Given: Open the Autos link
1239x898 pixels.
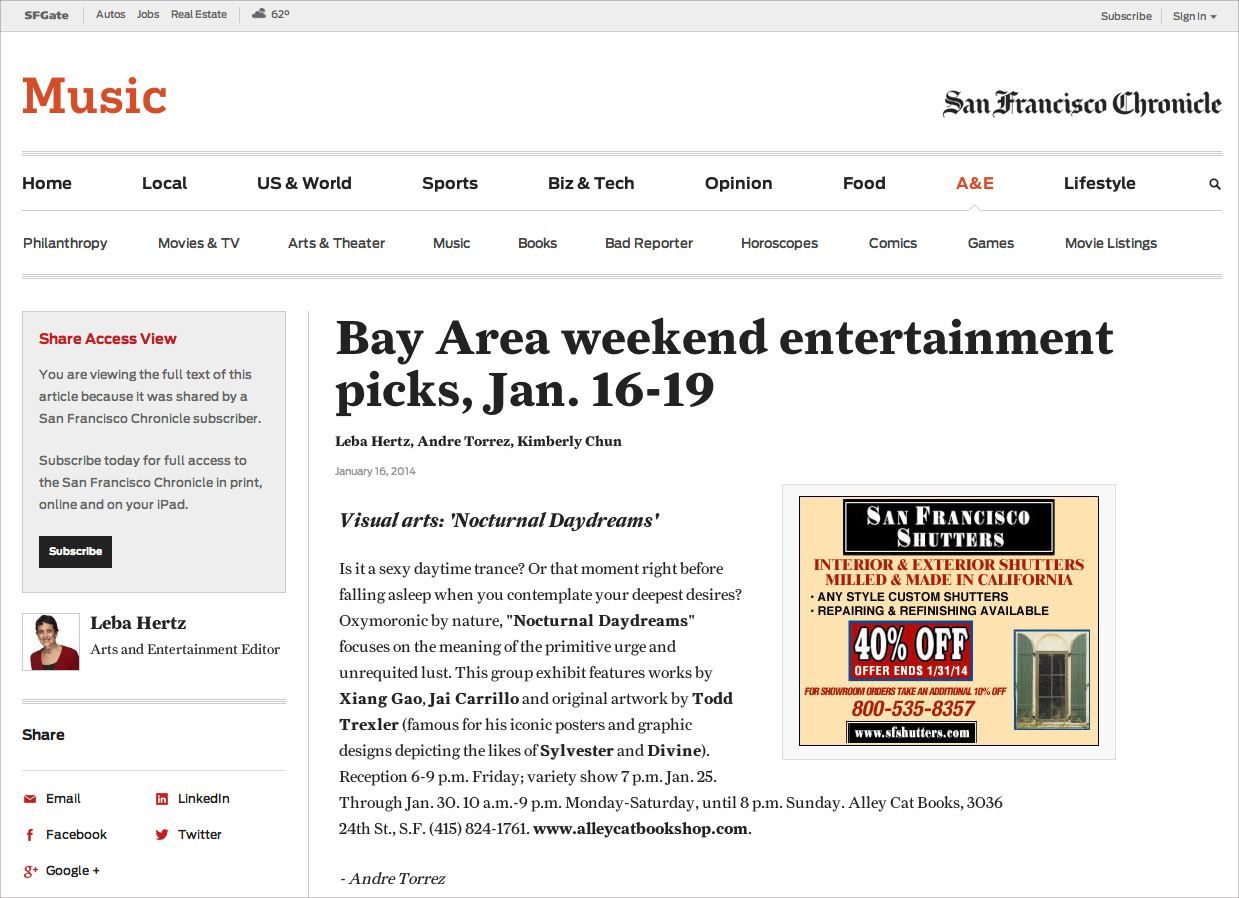Looking at the screenshot, I should tap(110, 15).
